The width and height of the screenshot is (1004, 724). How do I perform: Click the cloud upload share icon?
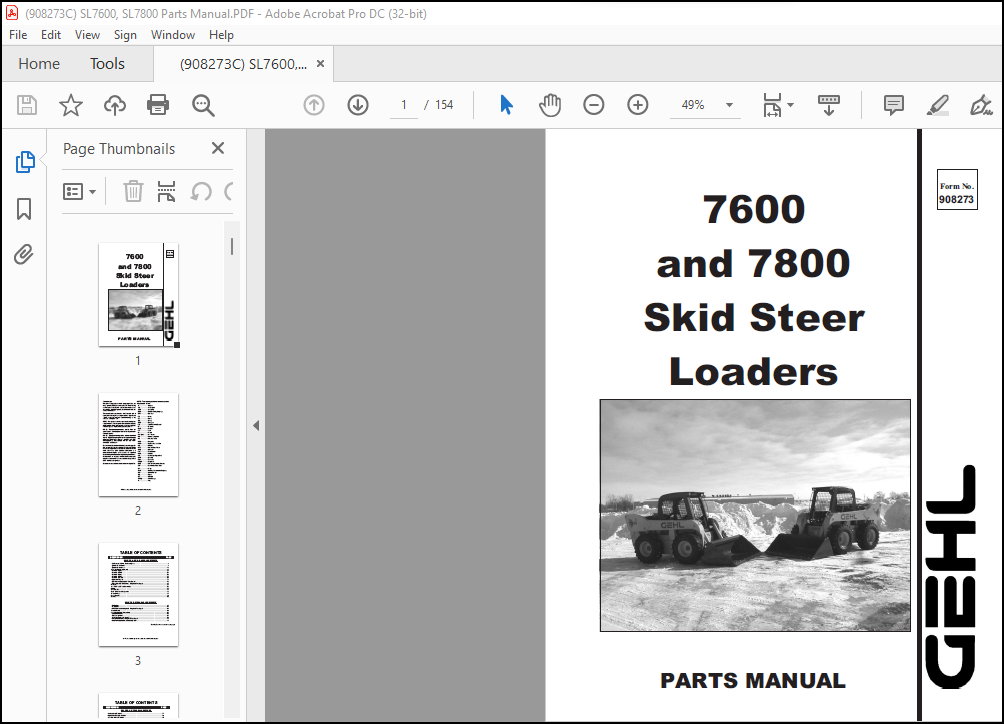click(x=115, y=105)
